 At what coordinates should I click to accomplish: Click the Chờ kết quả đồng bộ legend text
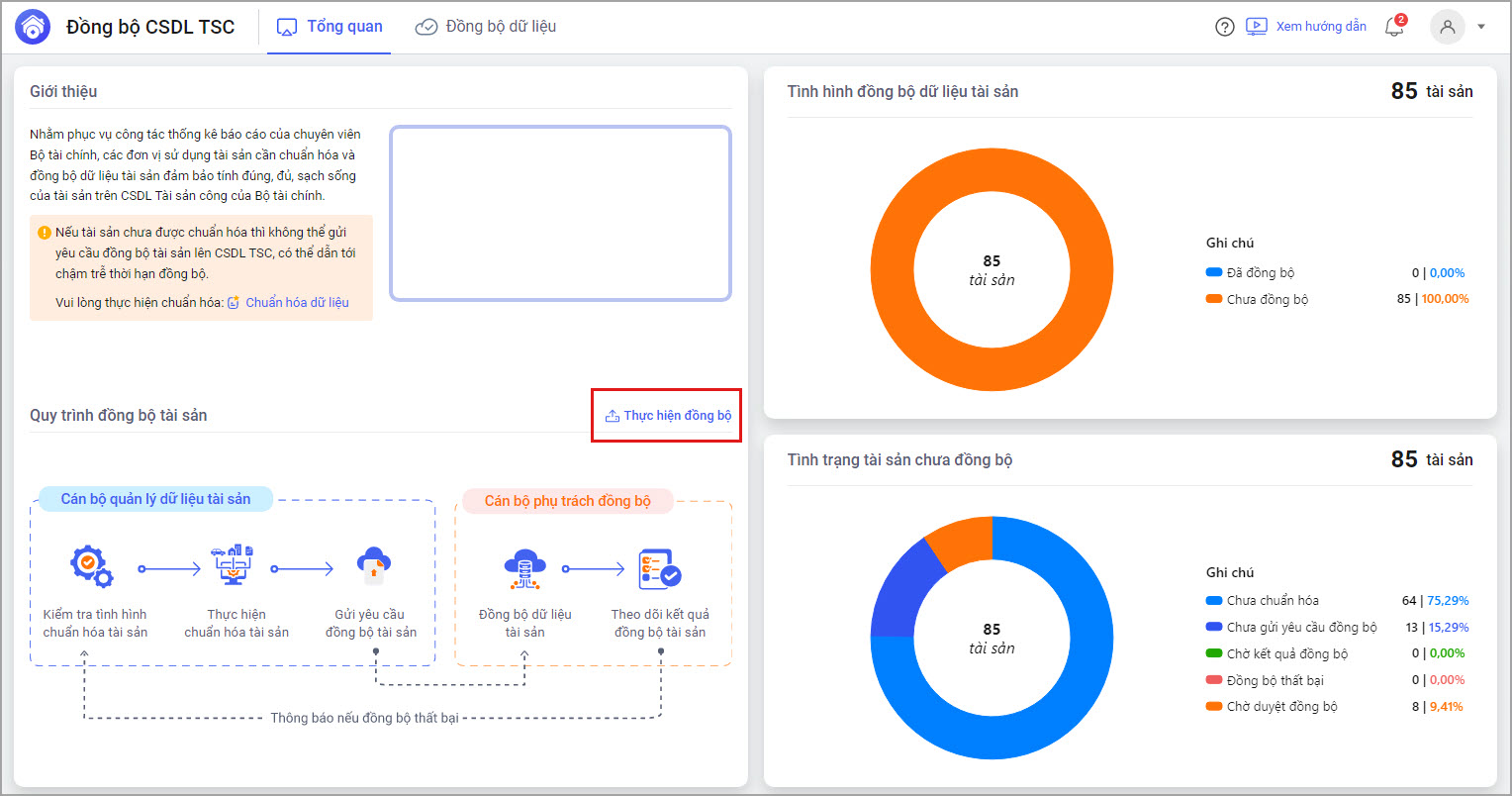(1287, 653)
